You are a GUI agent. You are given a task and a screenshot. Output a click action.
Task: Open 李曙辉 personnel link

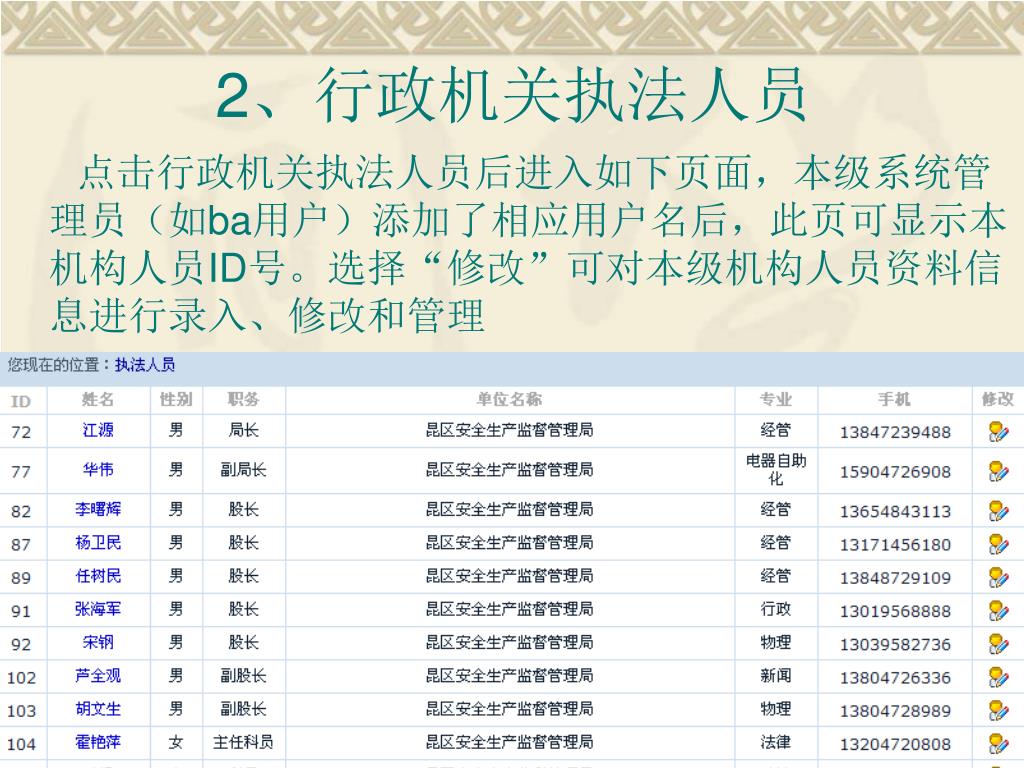coord(98,509)
